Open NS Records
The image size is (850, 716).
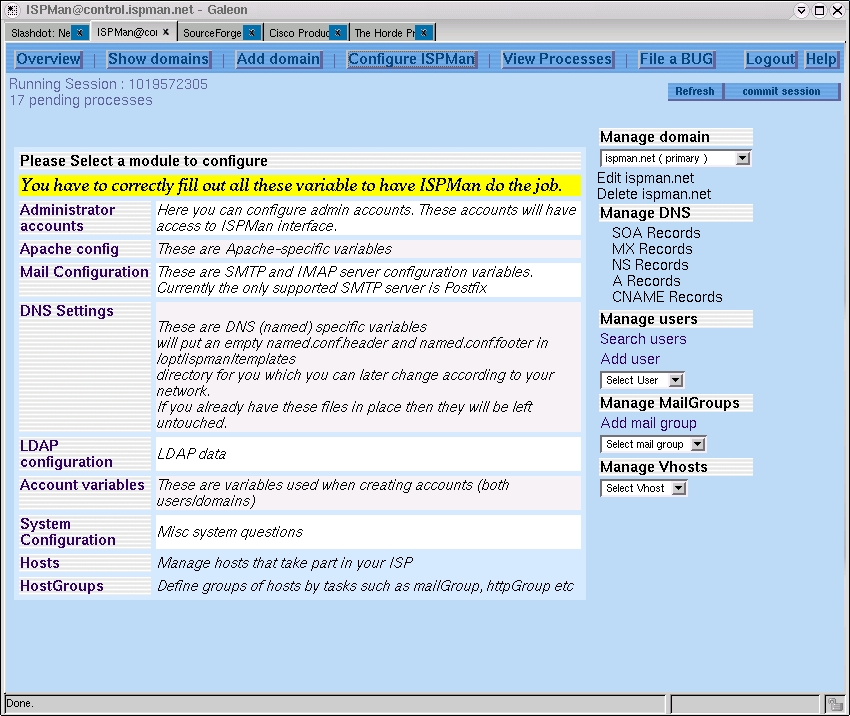pos(650,265)
